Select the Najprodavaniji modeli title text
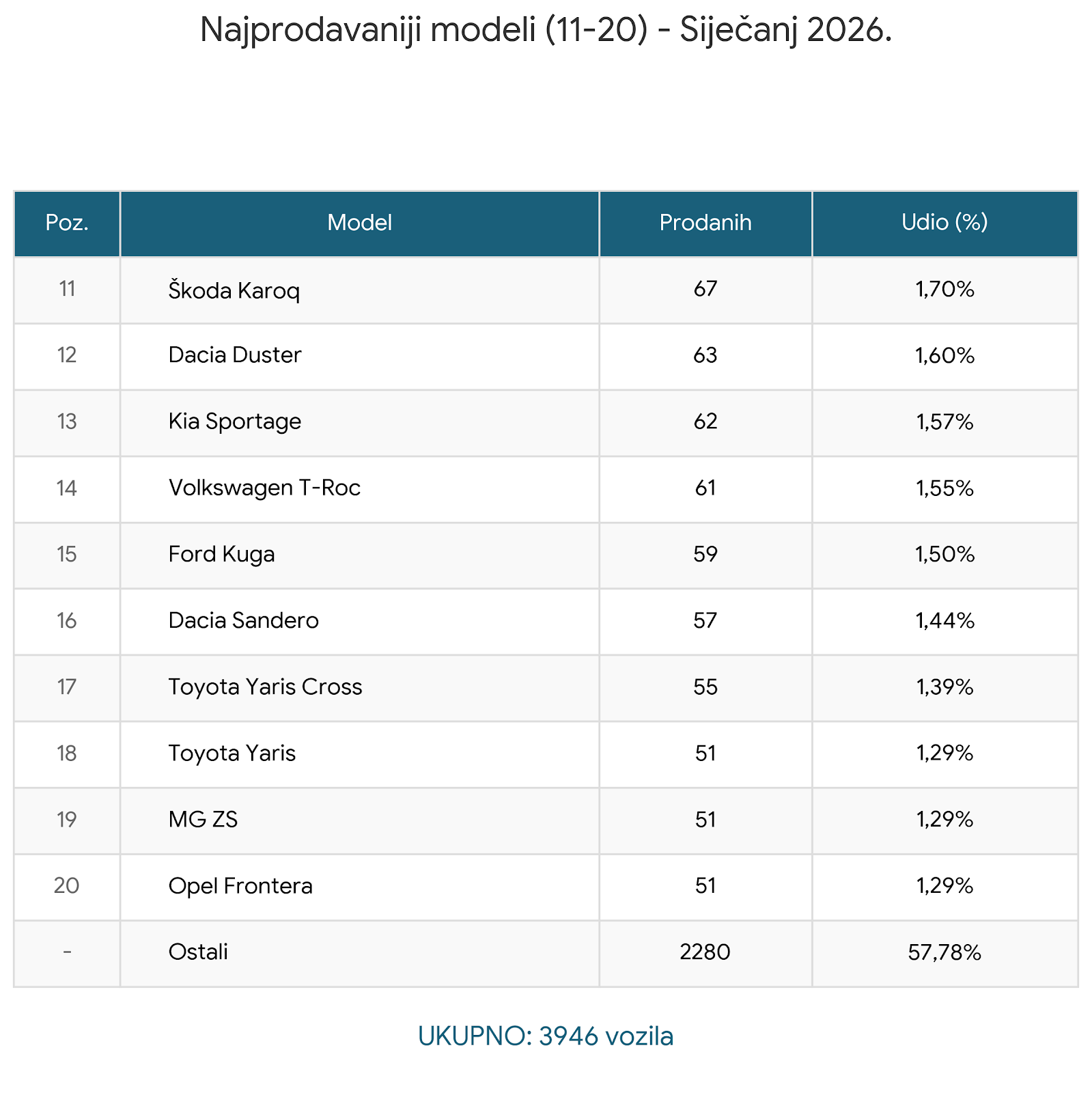Image resolution: width=1092 pixels, height=1093 pixels. point(546,30)
